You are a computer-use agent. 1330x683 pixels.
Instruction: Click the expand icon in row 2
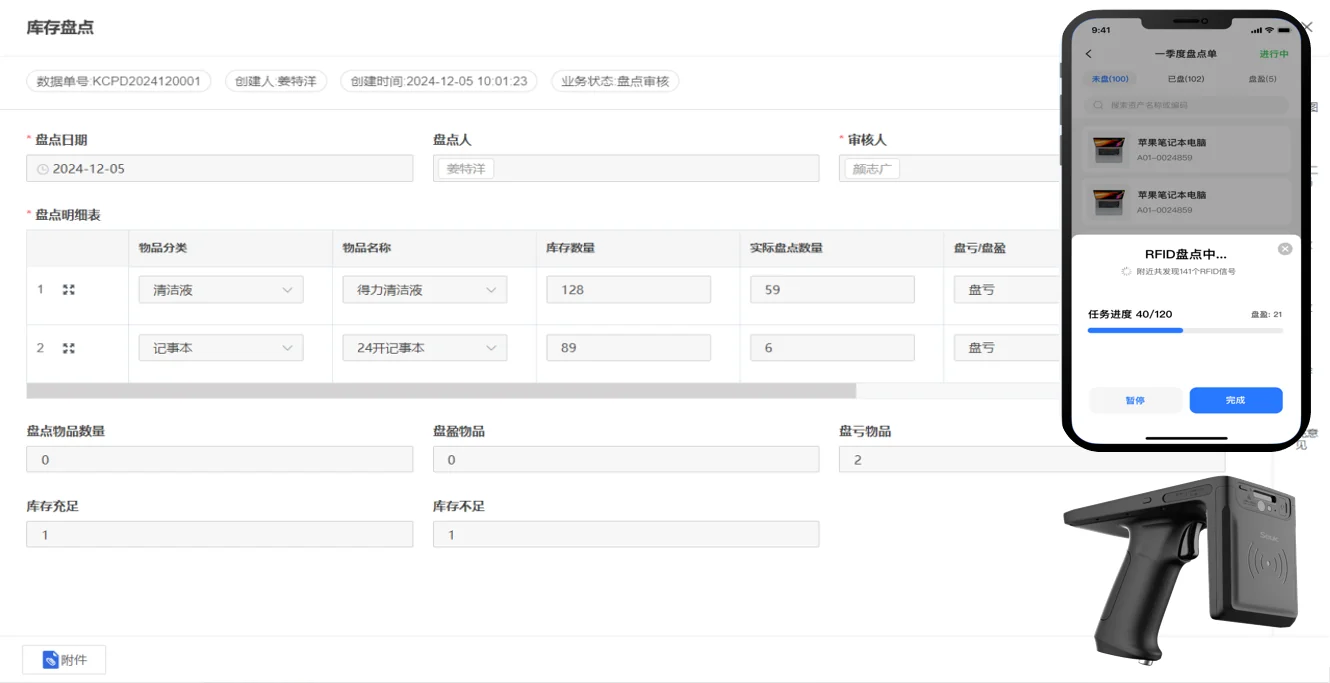69,348
